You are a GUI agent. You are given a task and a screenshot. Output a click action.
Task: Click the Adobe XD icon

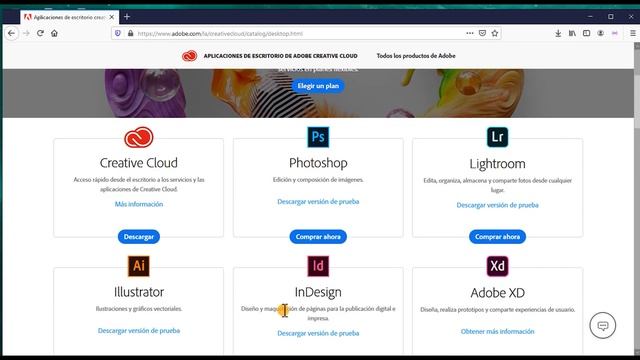click(497, 266)
